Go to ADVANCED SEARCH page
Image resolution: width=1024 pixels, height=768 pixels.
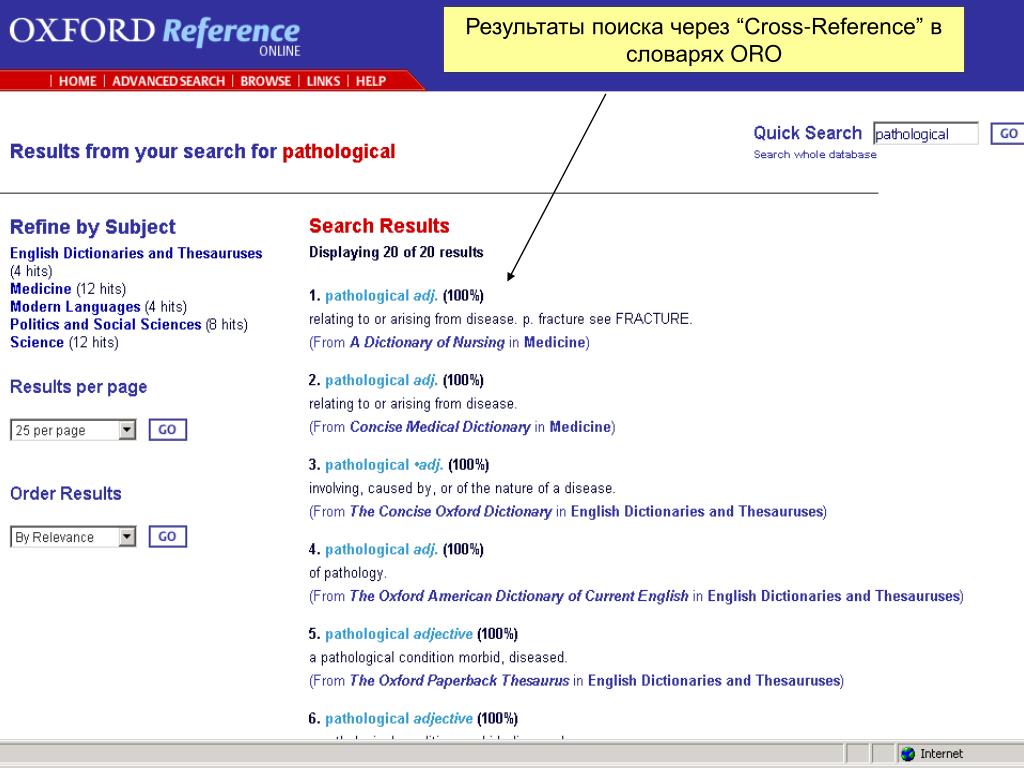pos(168,81)
